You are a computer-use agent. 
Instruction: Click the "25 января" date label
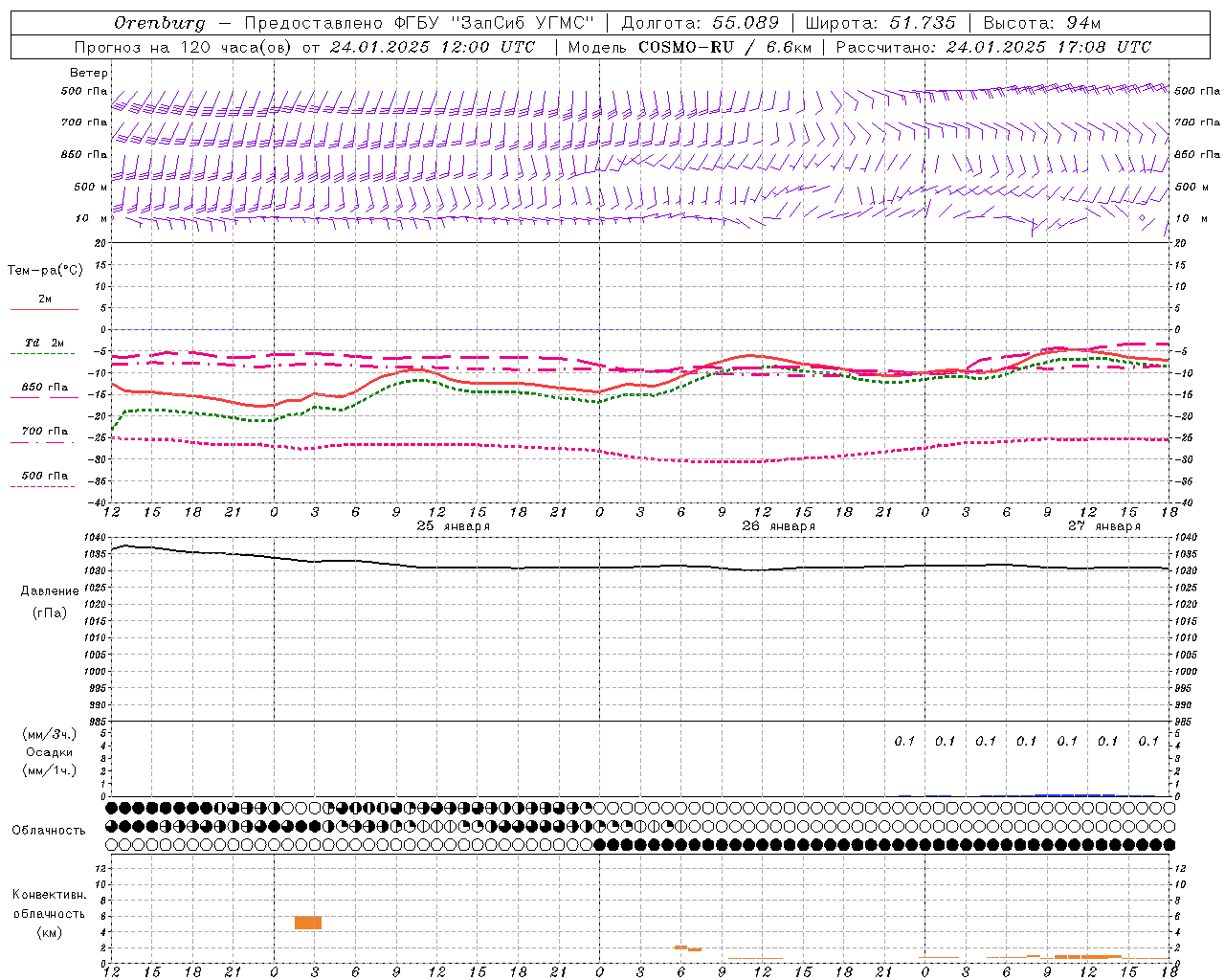point(453,526)
